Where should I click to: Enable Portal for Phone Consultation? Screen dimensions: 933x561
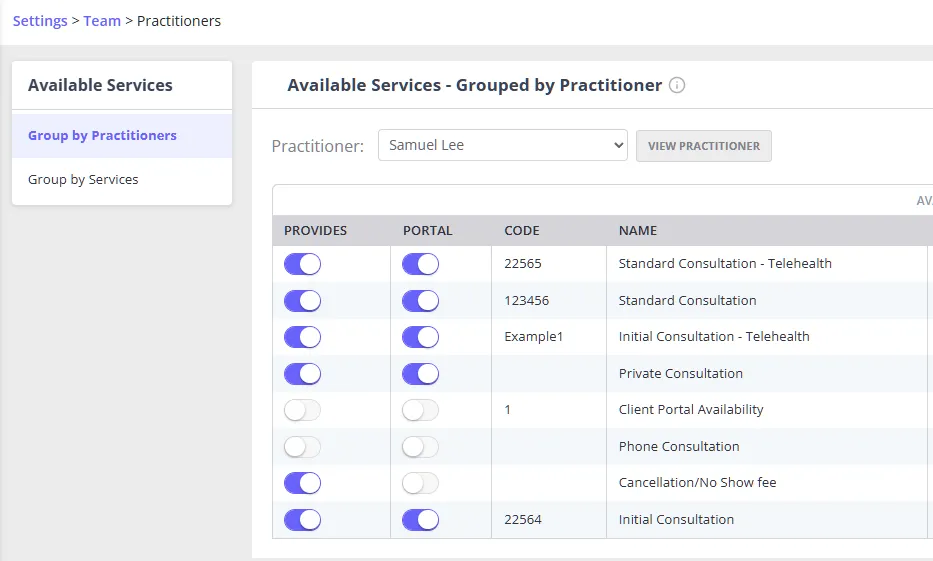[x=420, y=447]
